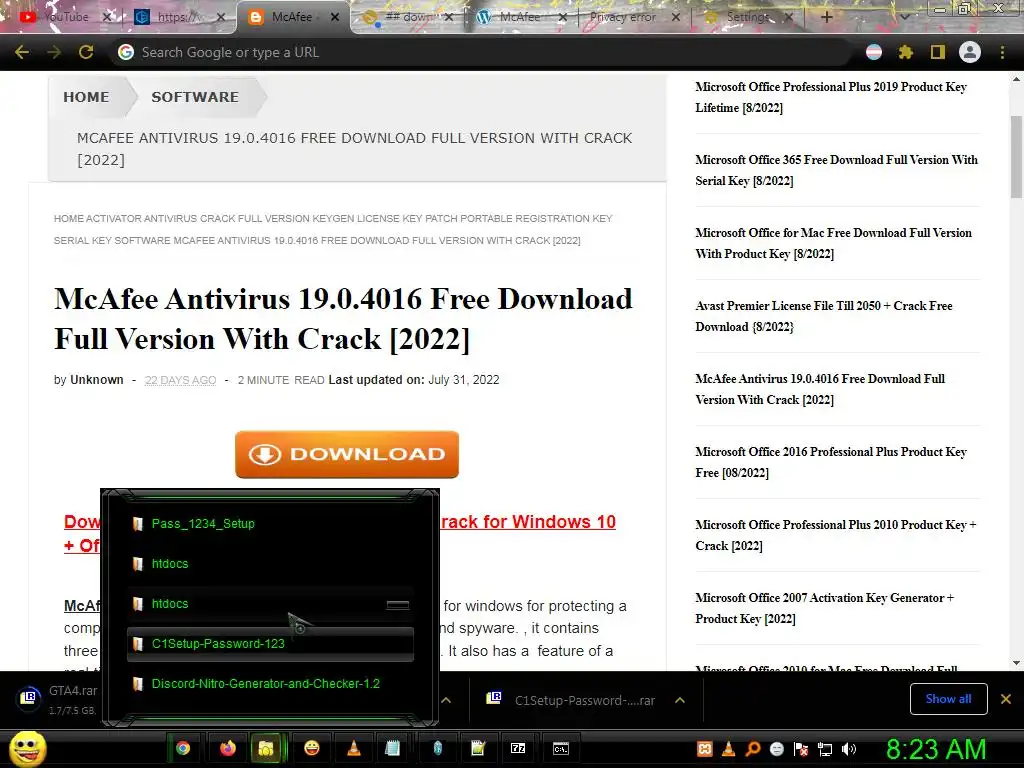This screenshot has width=1024, height=768.
Task: Toggle the browser side panel
Action: click(x=938, y=52)
